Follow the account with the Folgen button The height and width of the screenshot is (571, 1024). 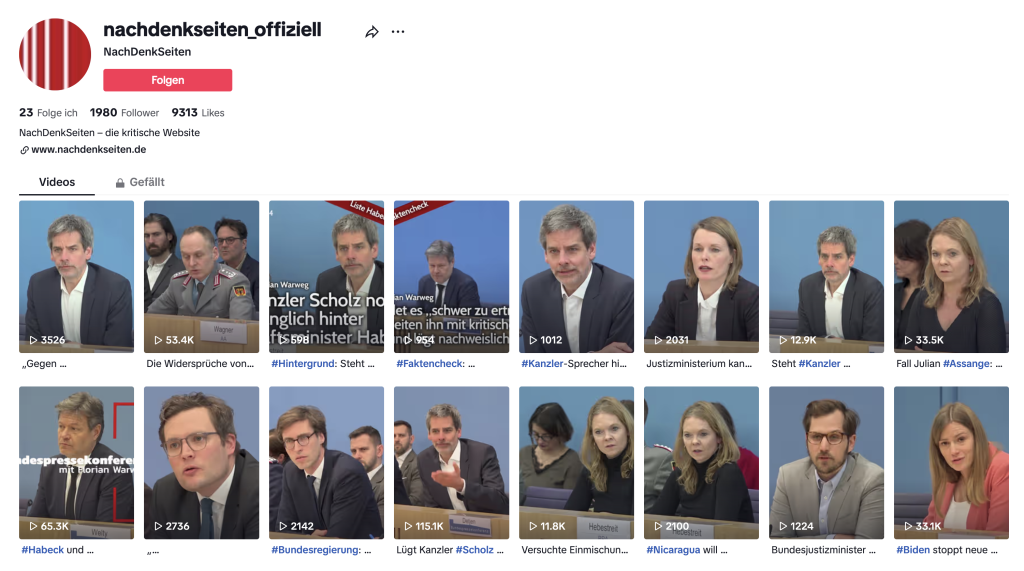pos(167,80)
